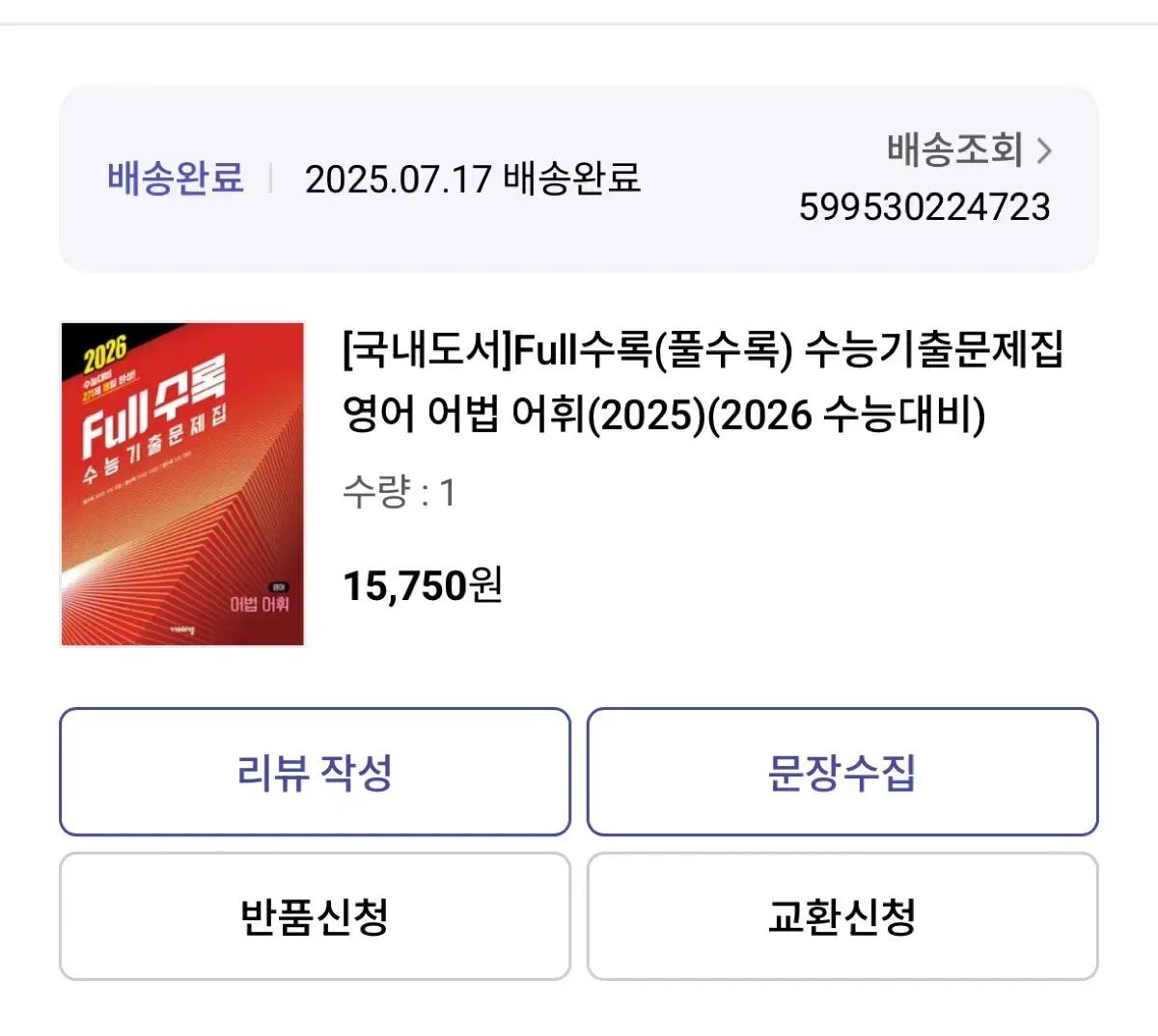Screen dimensions: 1158x1036
Task: Open the [국내도서]Full수록 product title line
Action: (703, 349)
